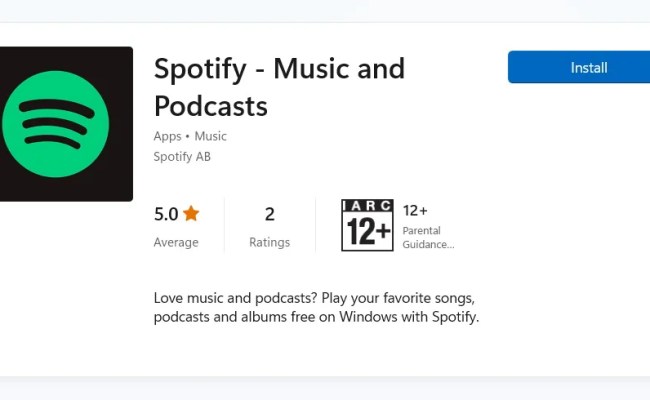Click the green Spotify circle in the logo
650x400 pixels.
point(56,124)
